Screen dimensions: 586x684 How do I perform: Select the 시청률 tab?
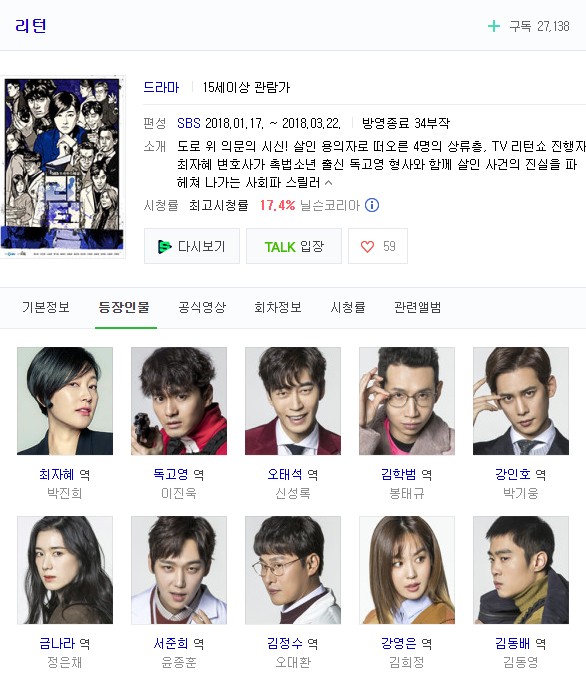tap(348, 307)
